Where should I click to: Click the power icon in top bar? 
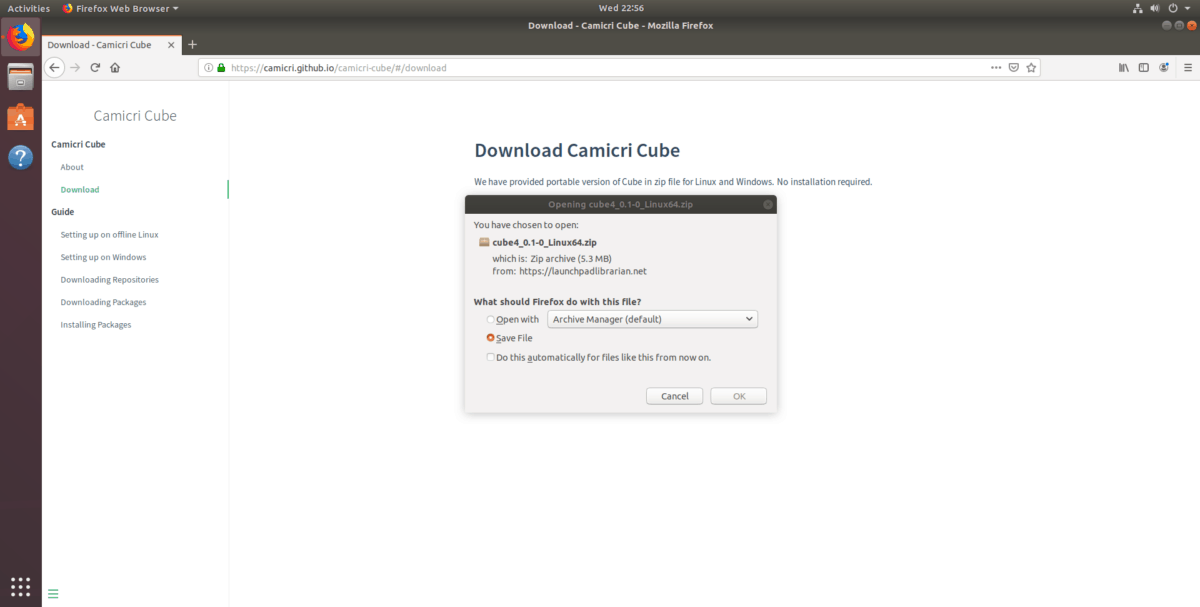(1174, 8)
